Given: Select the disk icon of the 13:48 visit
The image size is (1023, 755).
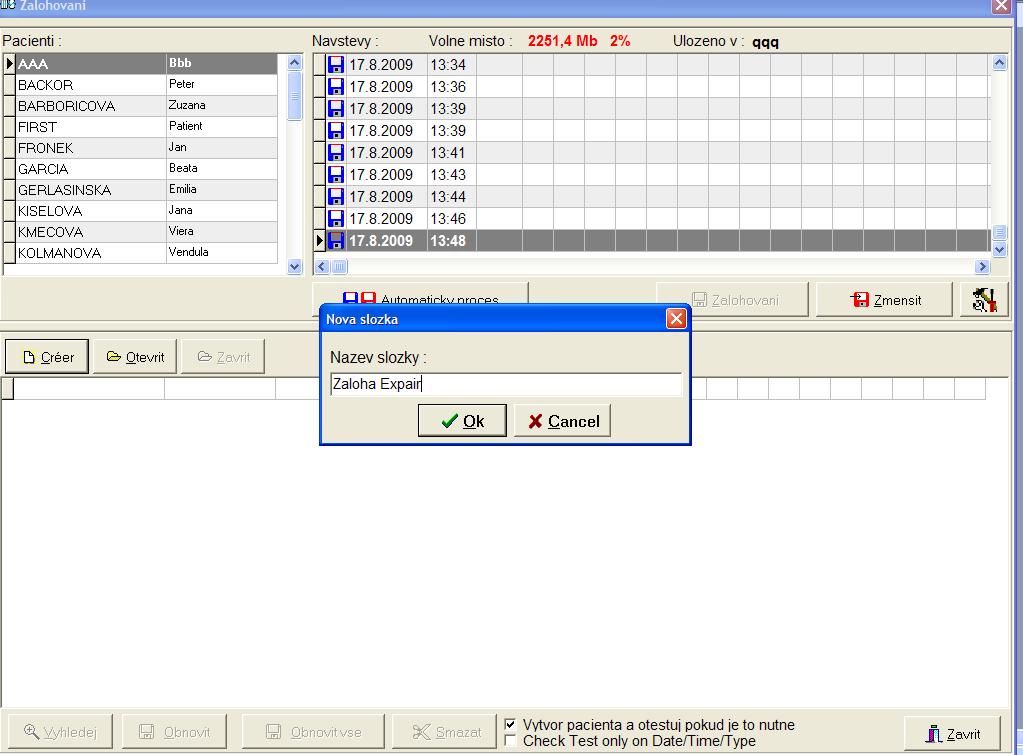Looking at the screenshot, I should pyautogui.click(x=335, y=240).
